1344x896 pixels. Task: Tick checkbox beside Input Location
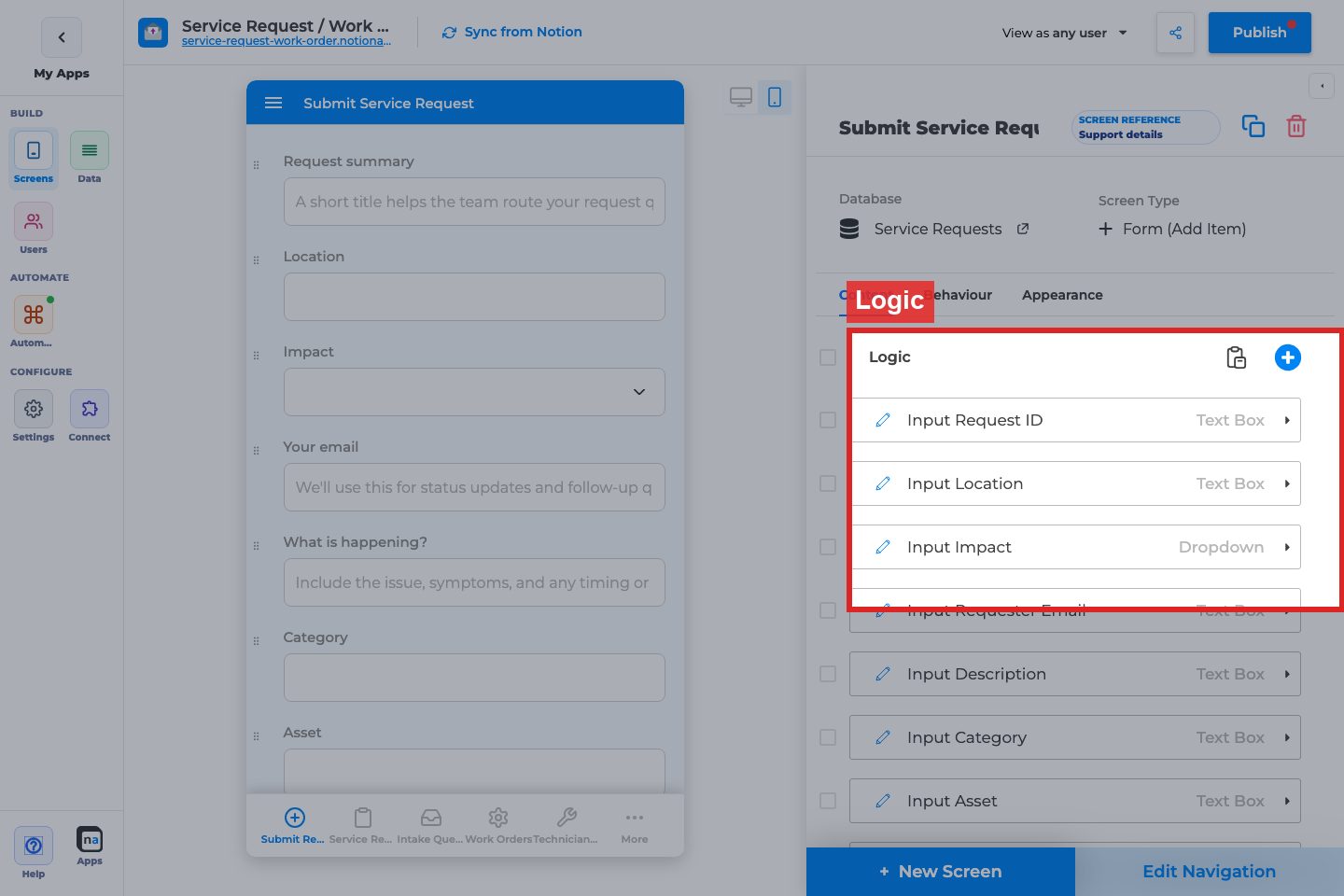pyautogui.click(x=828, y=483)
